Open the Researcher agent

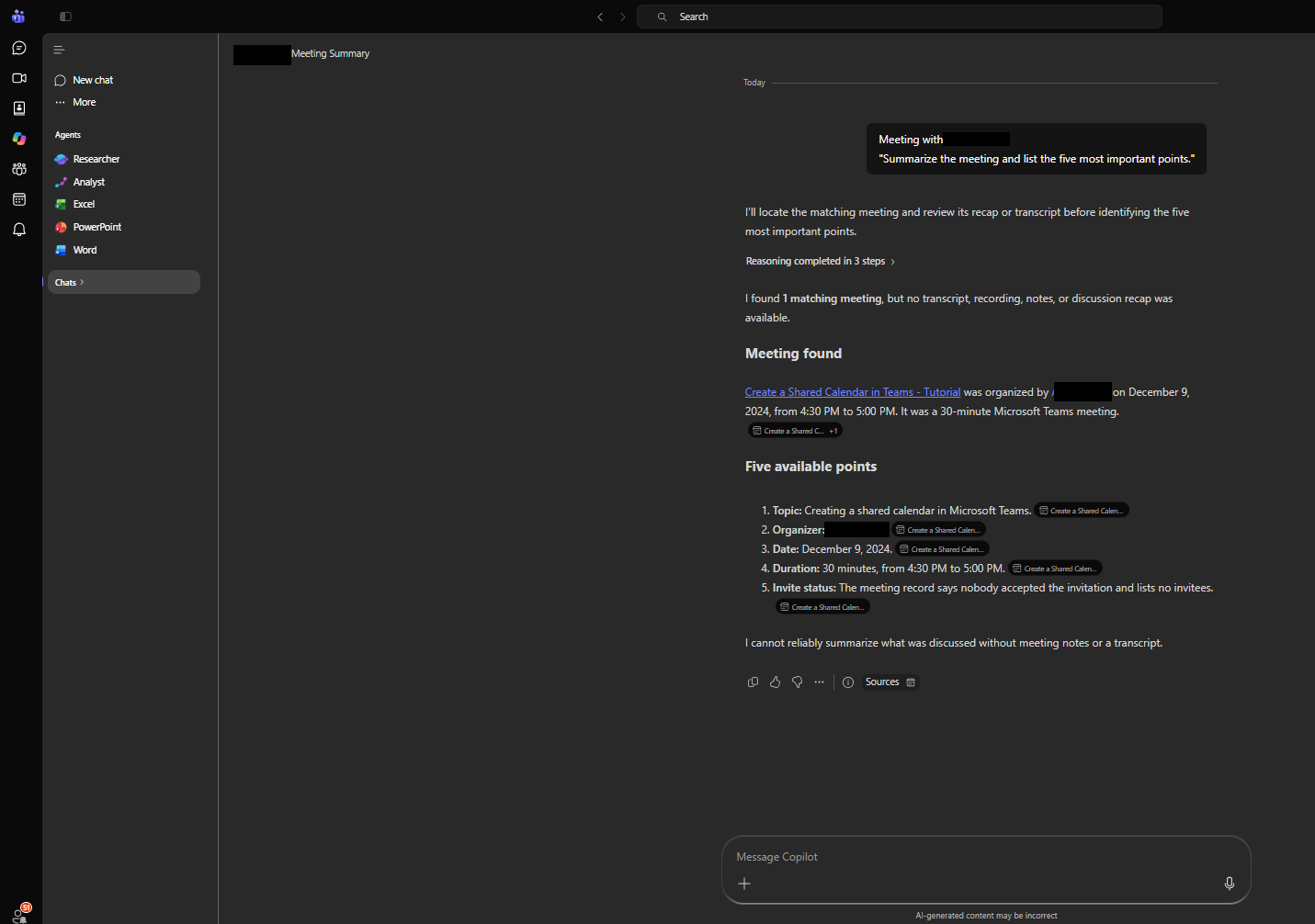pos(87,159)
